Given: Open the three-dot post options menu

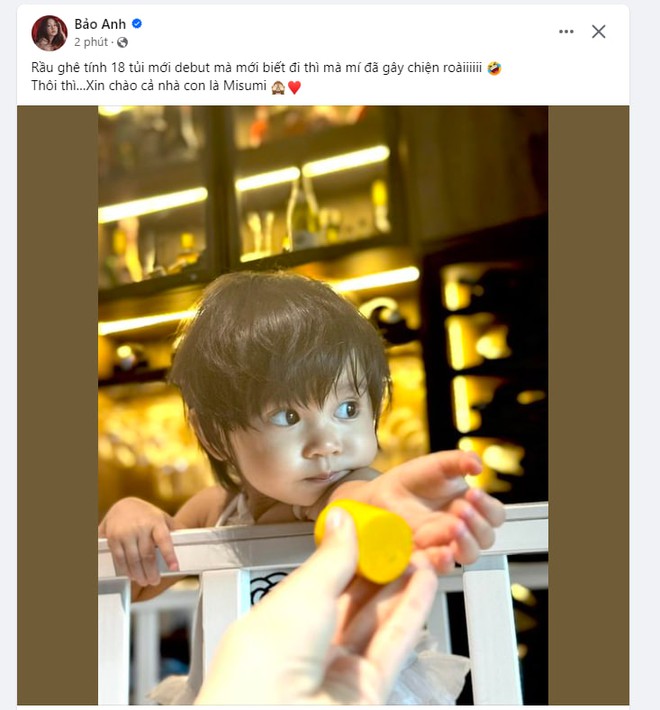Looking at the screenshot, I should click(566, 32).
